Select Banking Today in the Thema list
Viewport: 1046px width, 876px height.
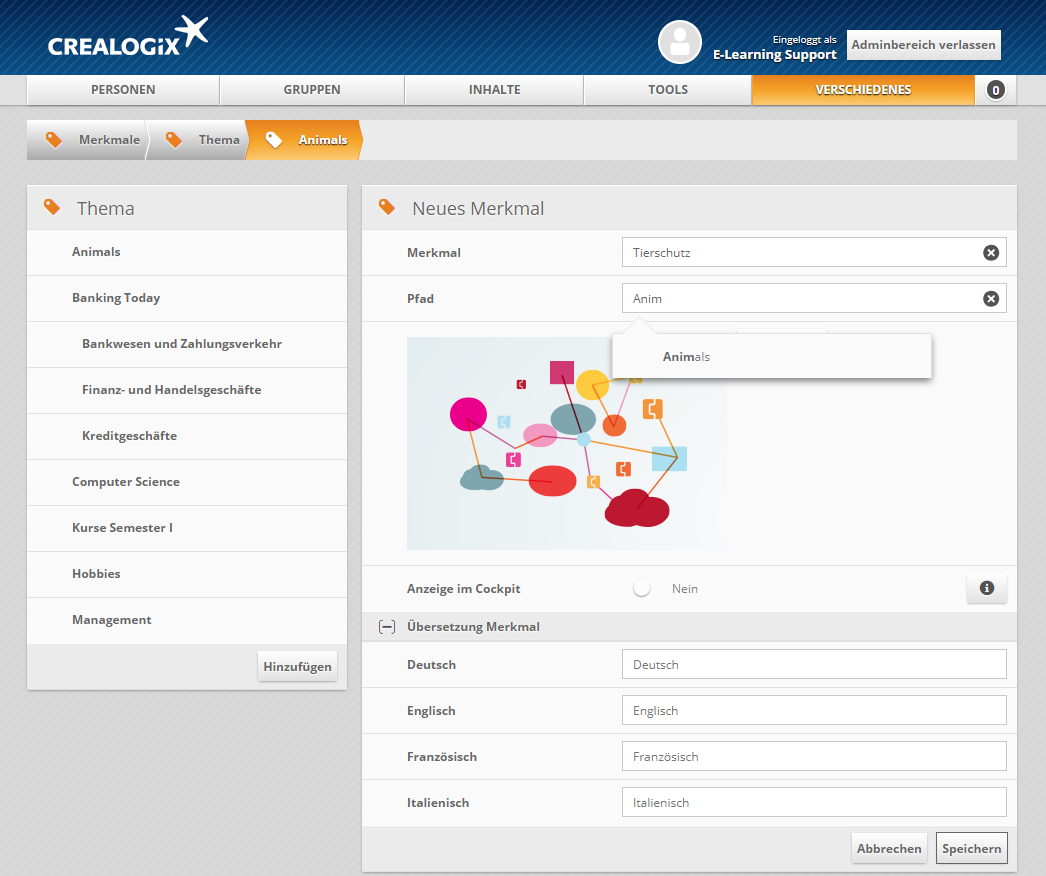point(116,298)
